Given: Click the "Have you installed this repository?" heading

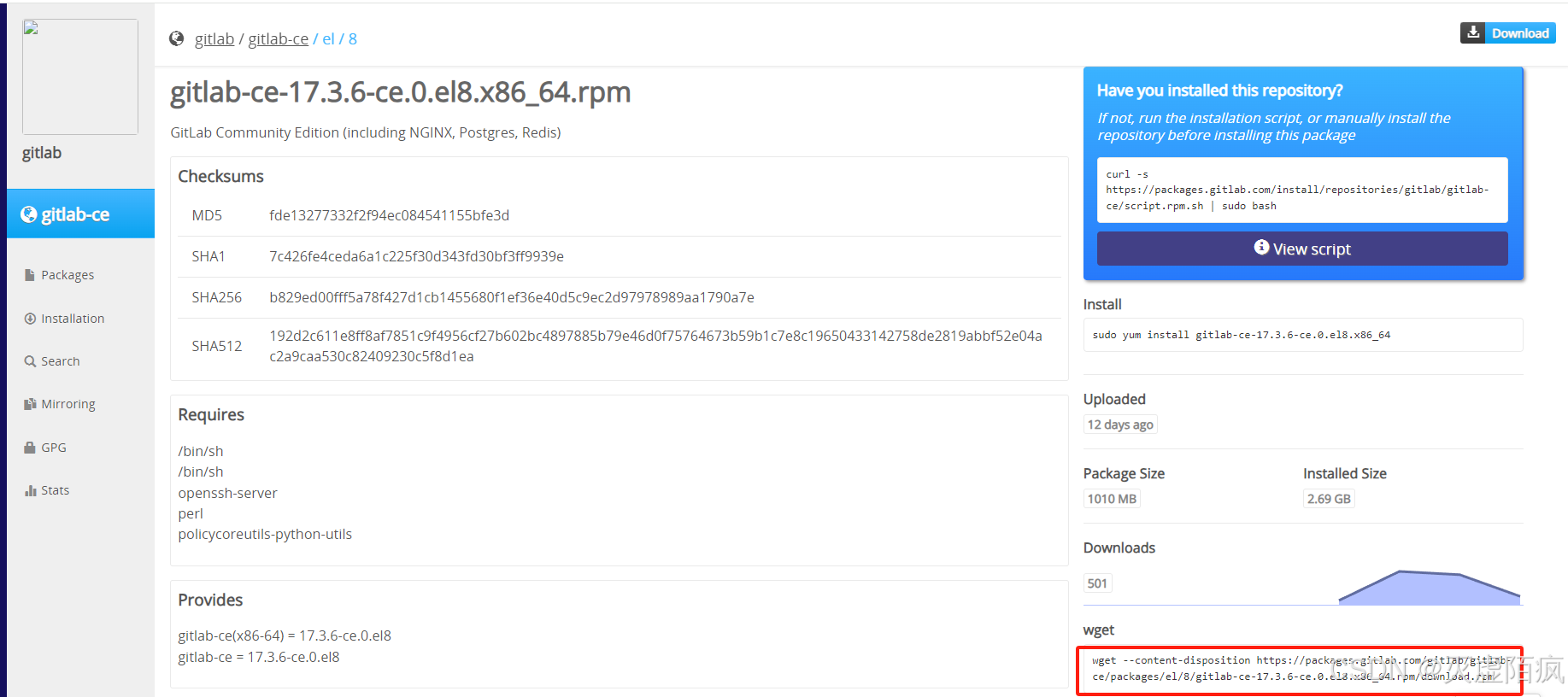Looking at the screenshot, I should click(1219, 91).
